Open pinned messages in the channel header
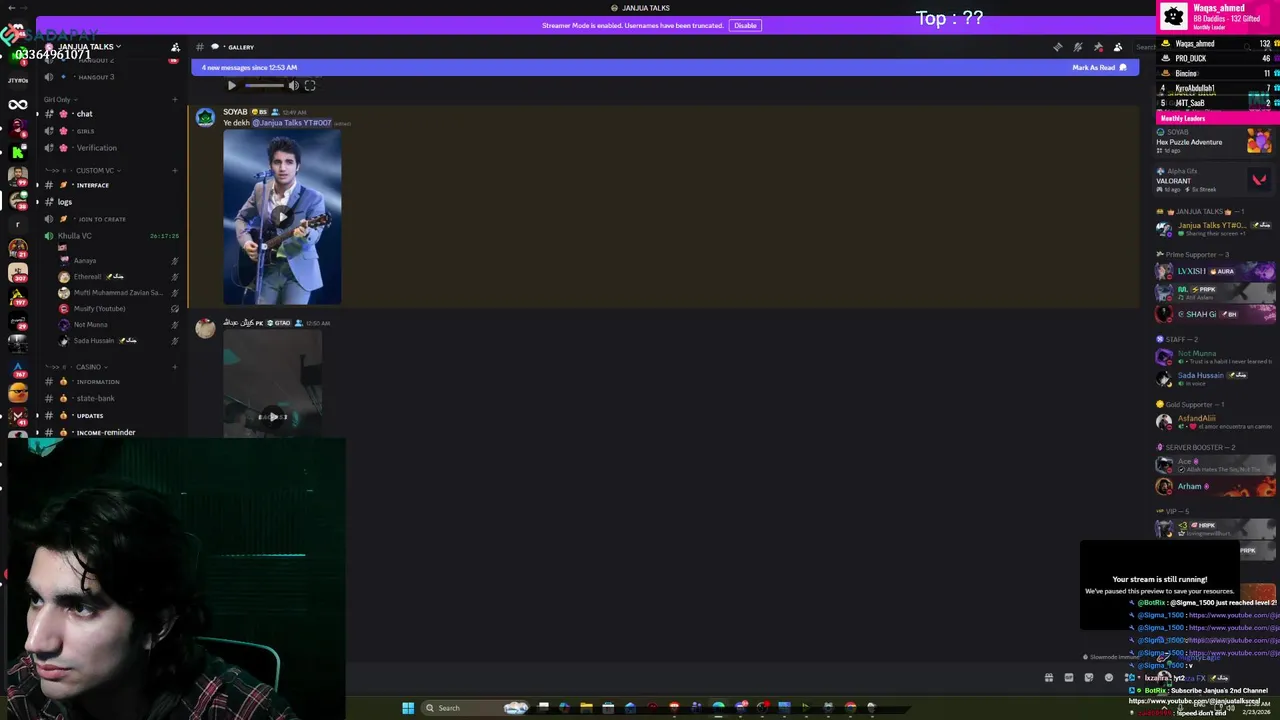Viewport: 1280px width, 720px height. (1098, 47)
